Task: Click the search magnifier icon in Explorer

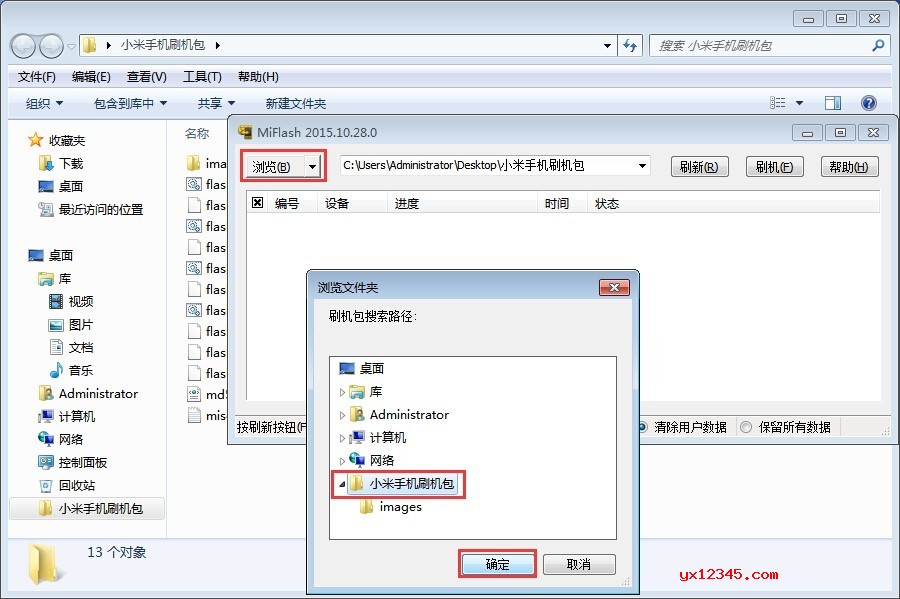Action: tap(878, 45)
